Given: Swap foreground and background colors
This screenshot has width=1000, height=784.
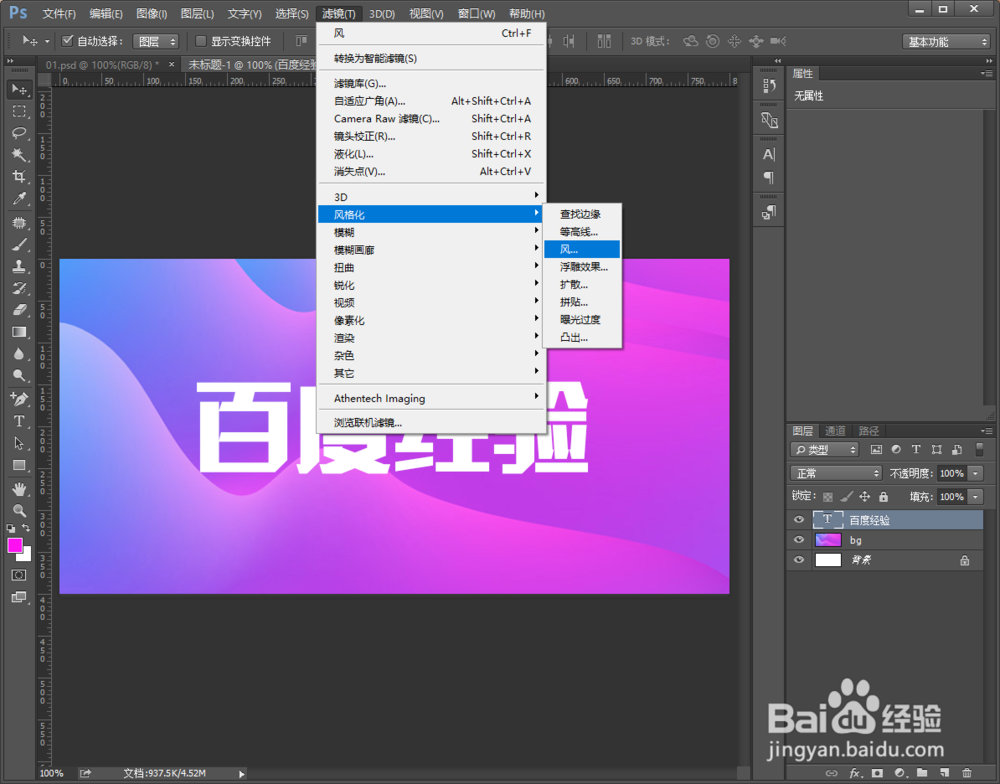Looking at the screenshot, I should [26, 528].
